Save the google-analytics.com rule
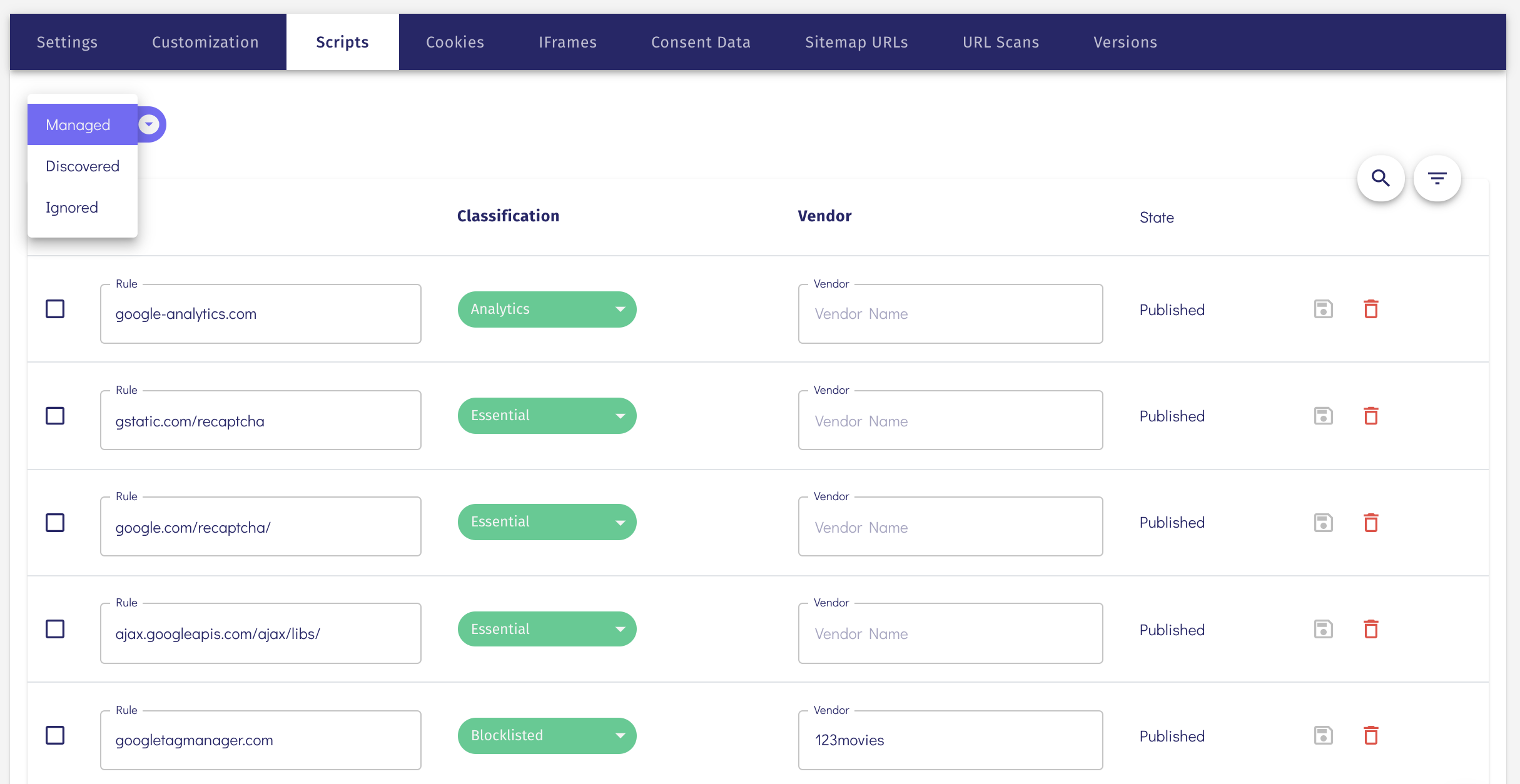1520x784 pixels. tap(1323, 309)
